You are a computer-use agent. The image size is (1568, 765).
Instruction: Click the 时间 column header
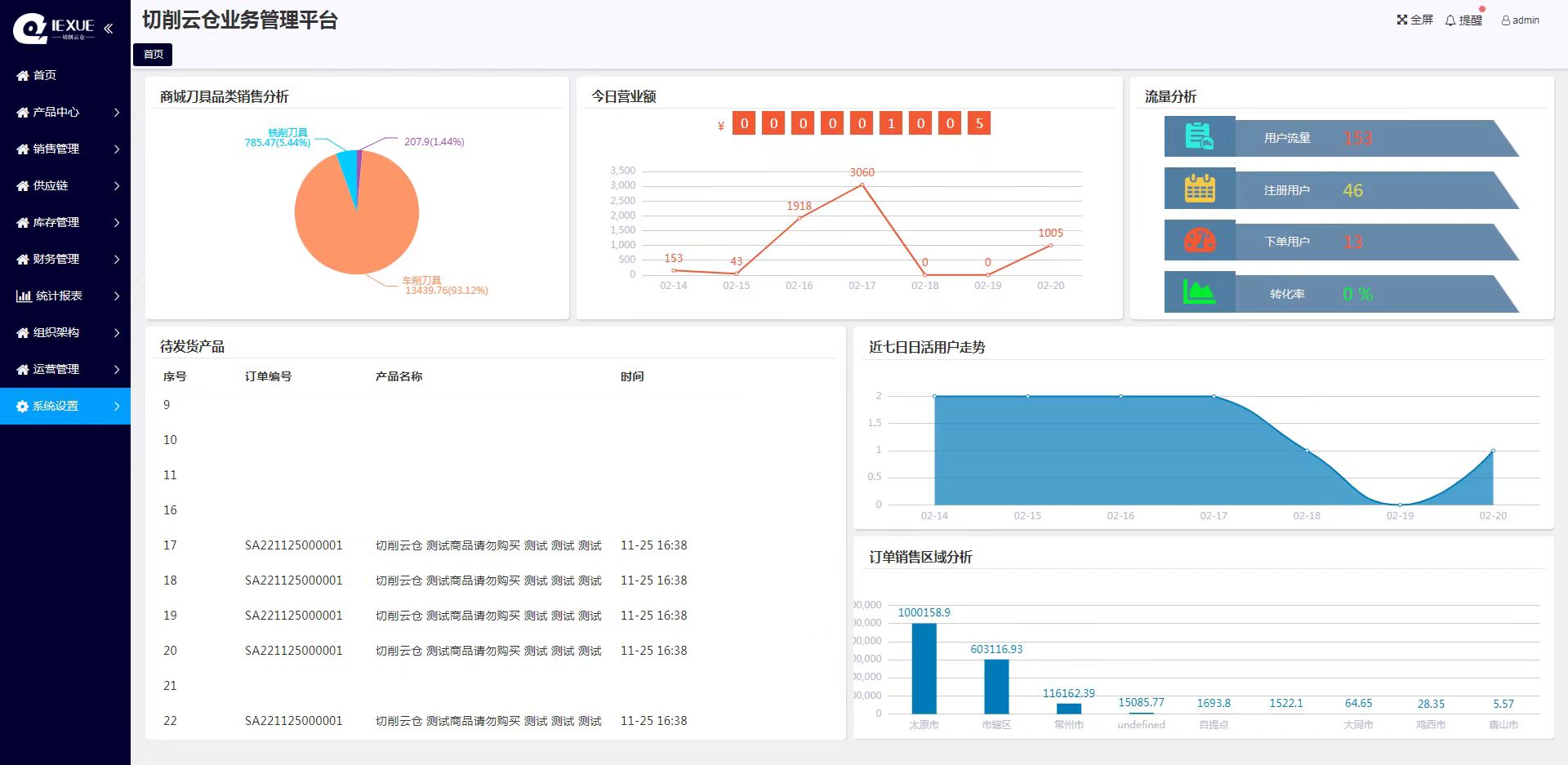(x=632, y=376)
